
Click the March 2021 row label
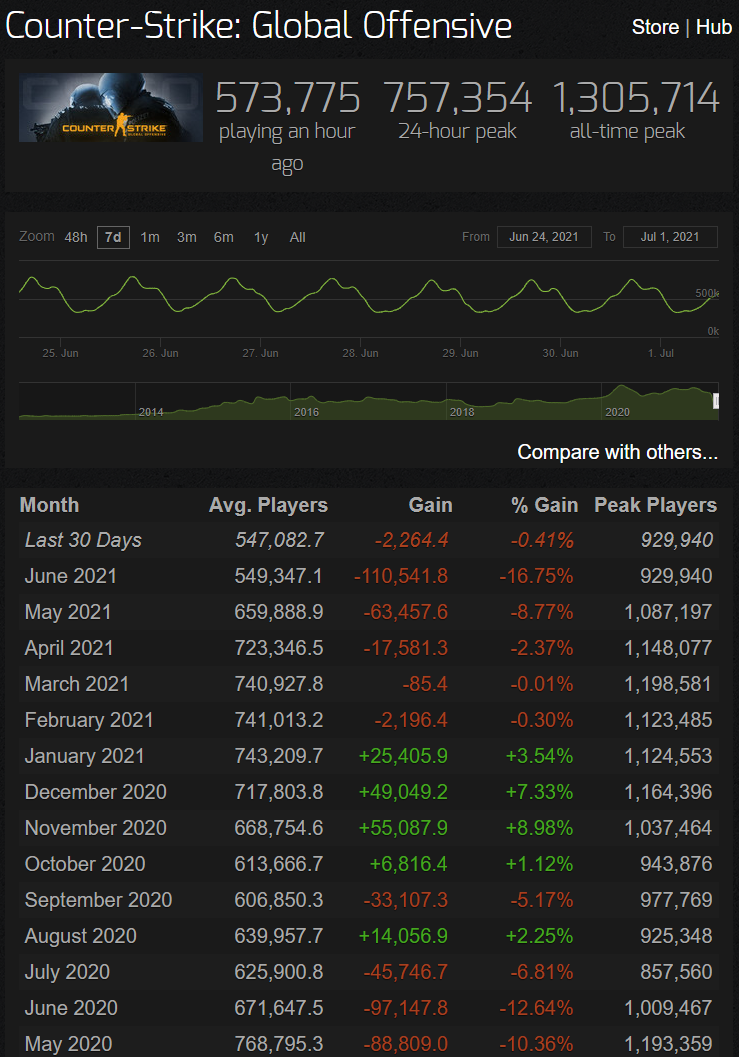pos(77,684)
